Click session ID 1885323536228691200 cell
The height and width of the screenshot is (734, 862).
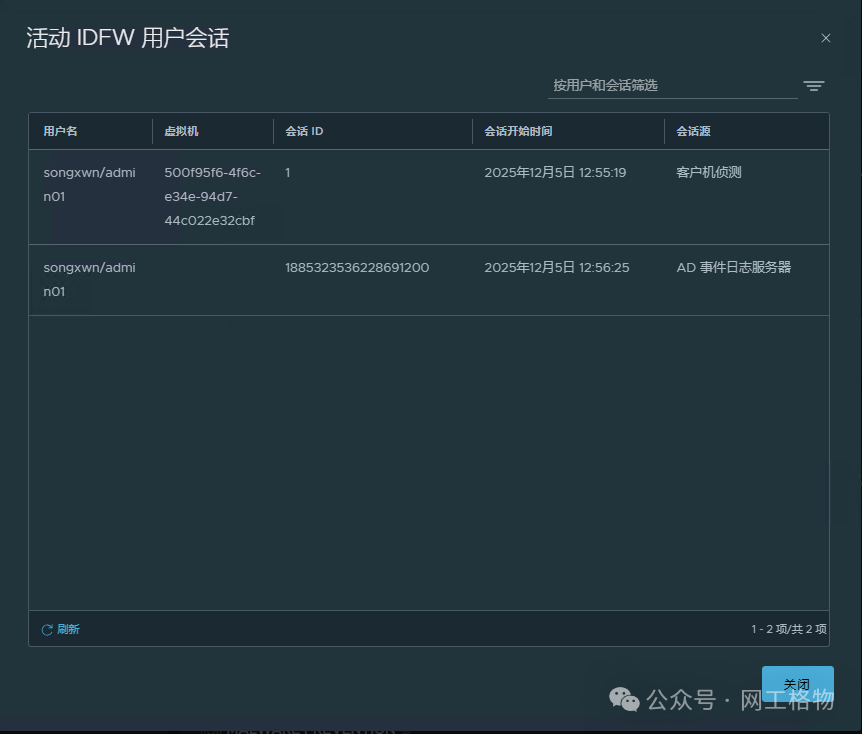356,267
